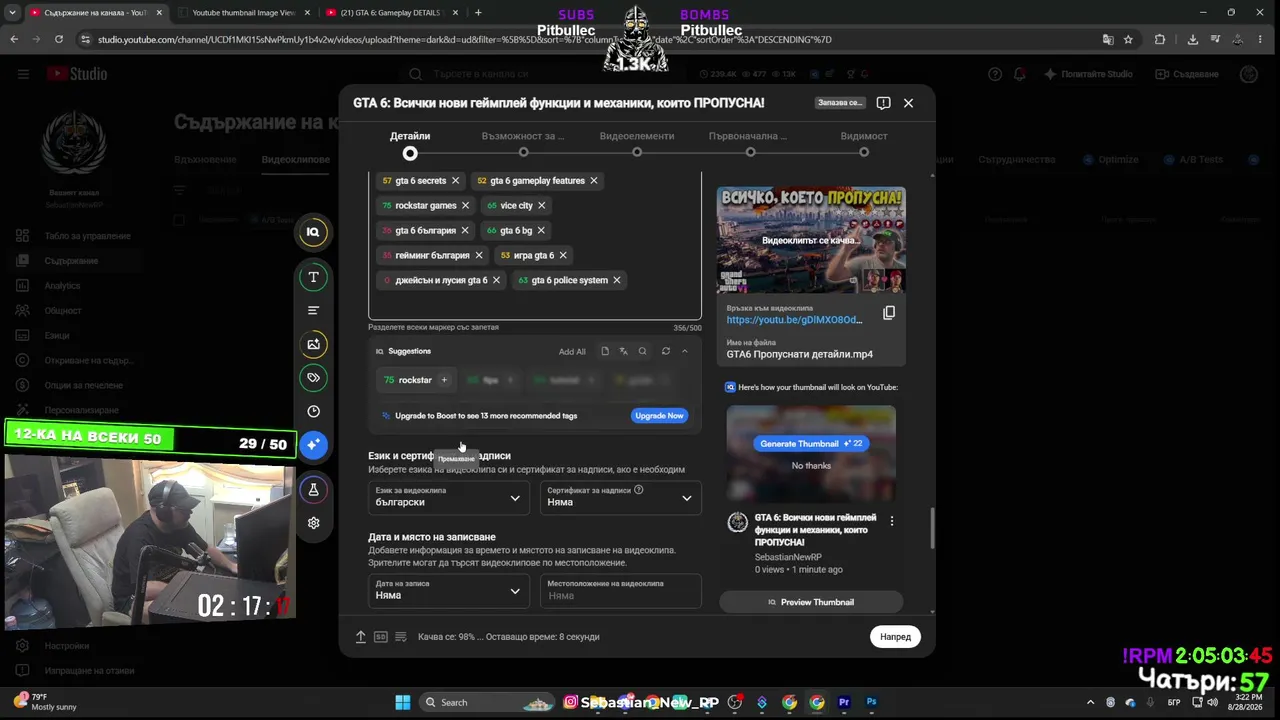The image size is (1280, 720).
Task: Remove the 'gta 6 българия' tag
Action: [464, 231]
